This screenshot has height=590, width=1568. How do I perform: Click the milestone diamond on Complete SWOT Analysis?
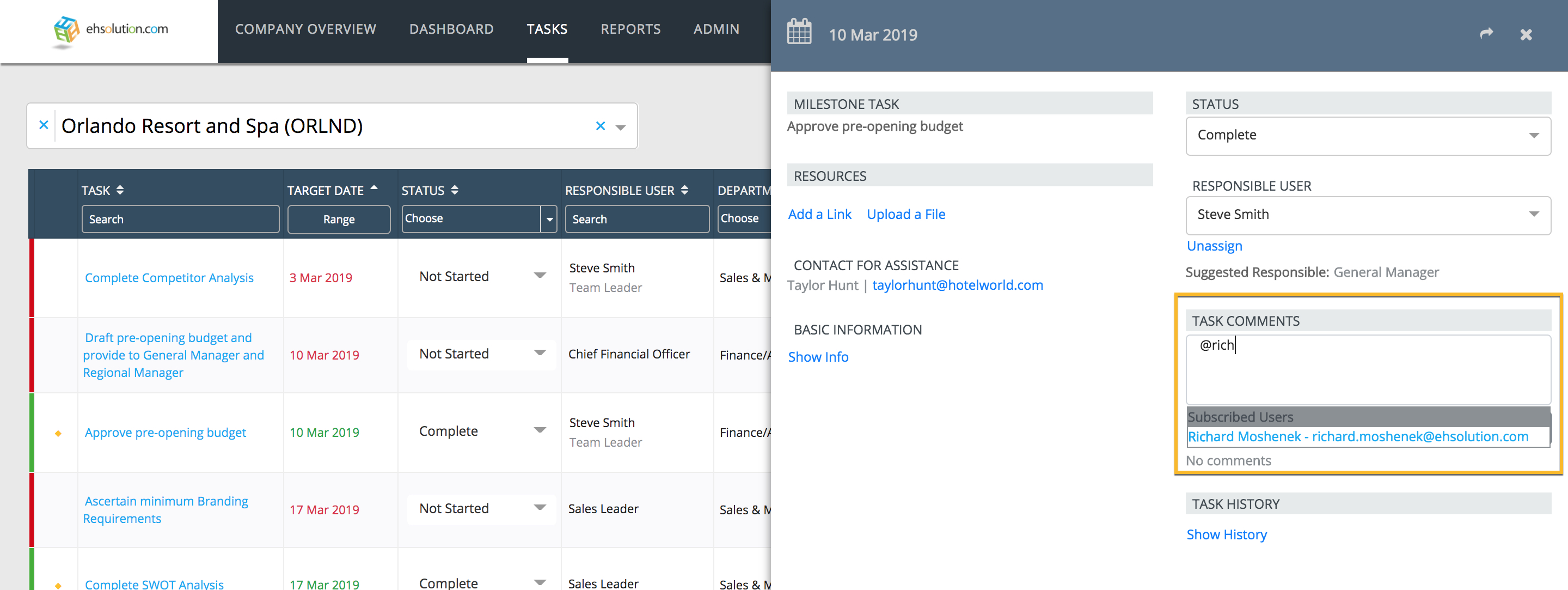point(58,585)
